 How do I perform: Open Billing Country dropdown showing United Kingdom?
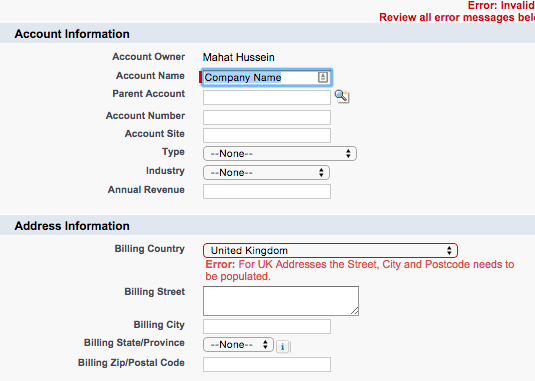[x=330, y=250]
